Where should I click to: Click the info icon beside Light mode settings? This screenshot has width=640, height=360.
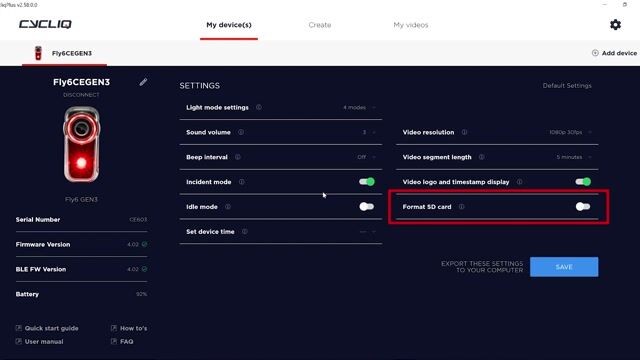click(259, 107)
